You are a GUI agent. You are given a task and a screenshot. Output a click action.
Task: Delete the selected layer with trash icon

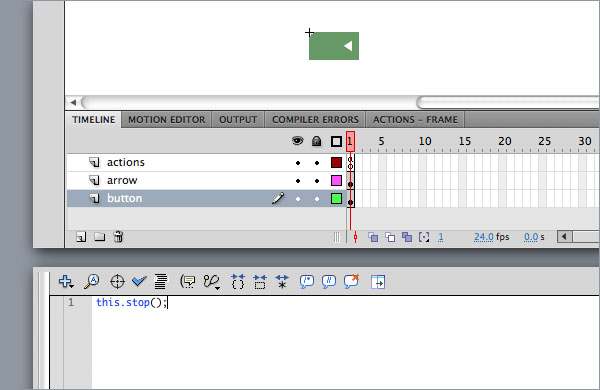tap(118, 237)
